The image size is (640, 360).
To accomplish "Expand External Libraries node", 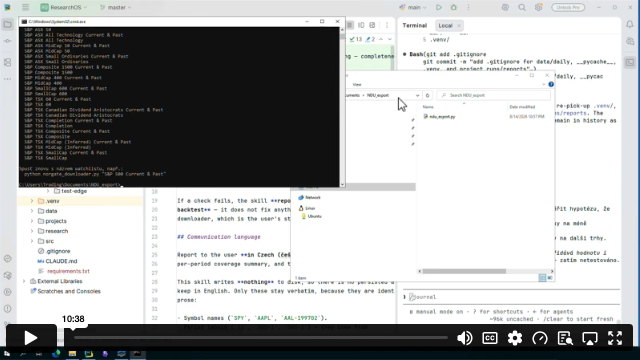I will click(x=24, y=281).
